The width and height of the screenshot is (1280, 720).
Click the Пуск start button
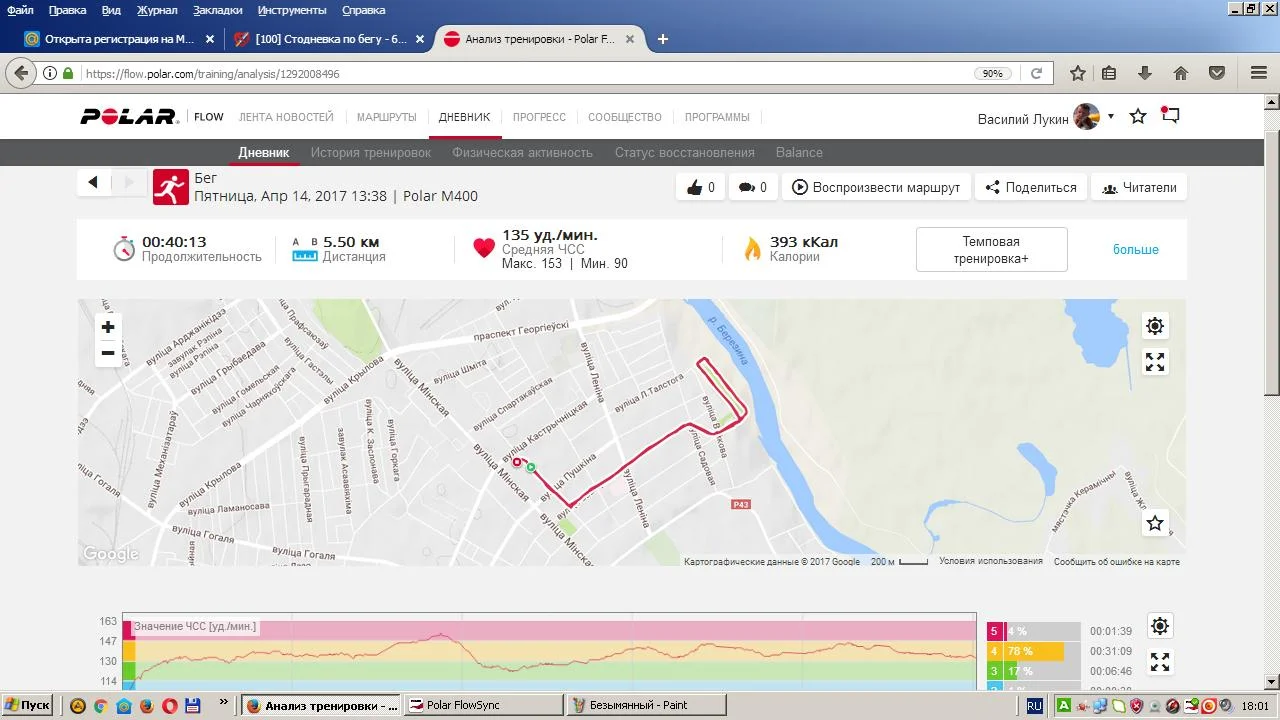[27, 705]
